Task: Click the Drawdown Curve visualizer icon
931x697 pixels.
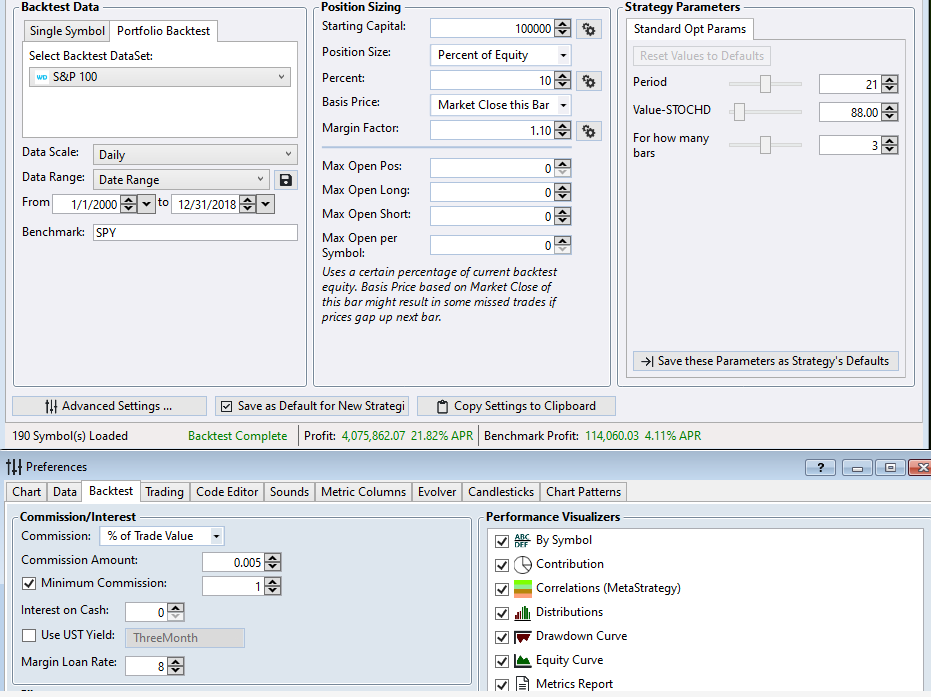Action: click(522, 636)
